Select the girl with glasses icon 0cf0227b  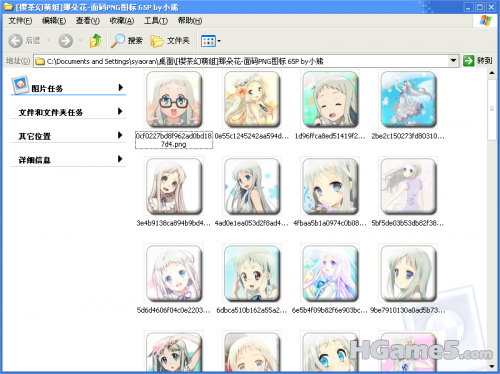tap(174, 99)
